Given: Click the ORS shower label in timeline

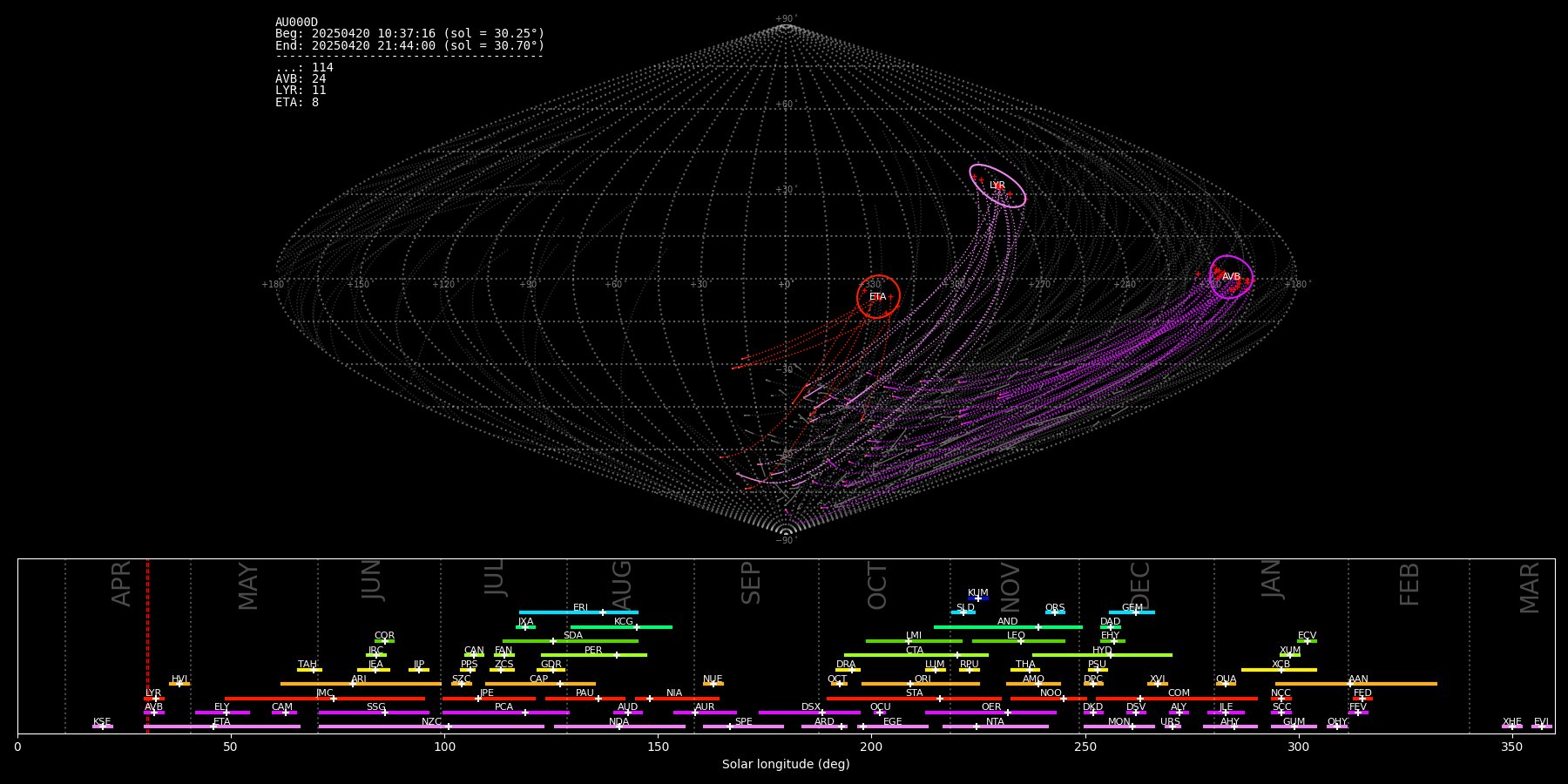Looking at the screenshot, I should pos(1054,608).
